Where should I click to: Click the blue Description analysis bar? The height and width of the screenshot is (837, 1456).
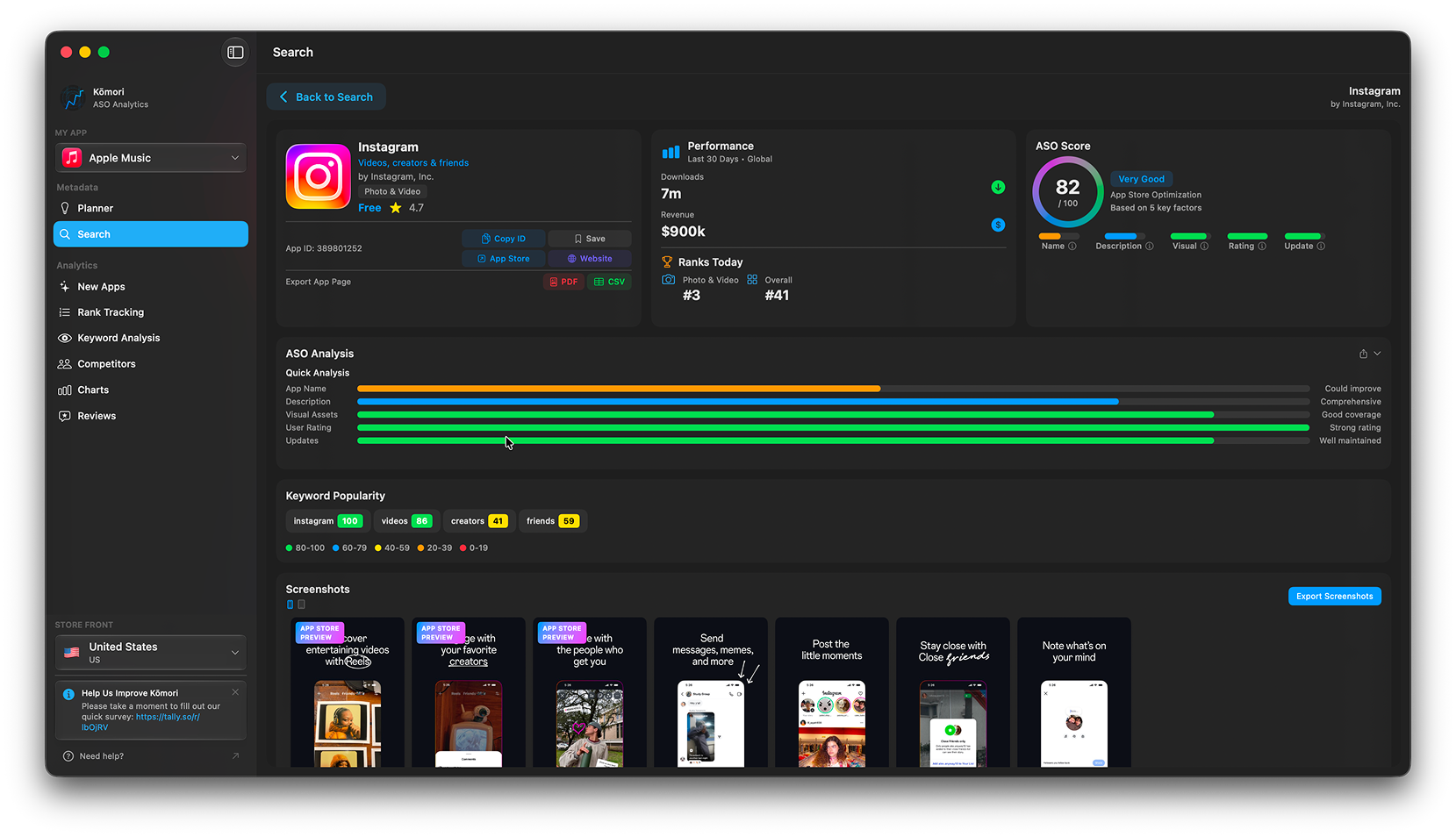[738, 402]
